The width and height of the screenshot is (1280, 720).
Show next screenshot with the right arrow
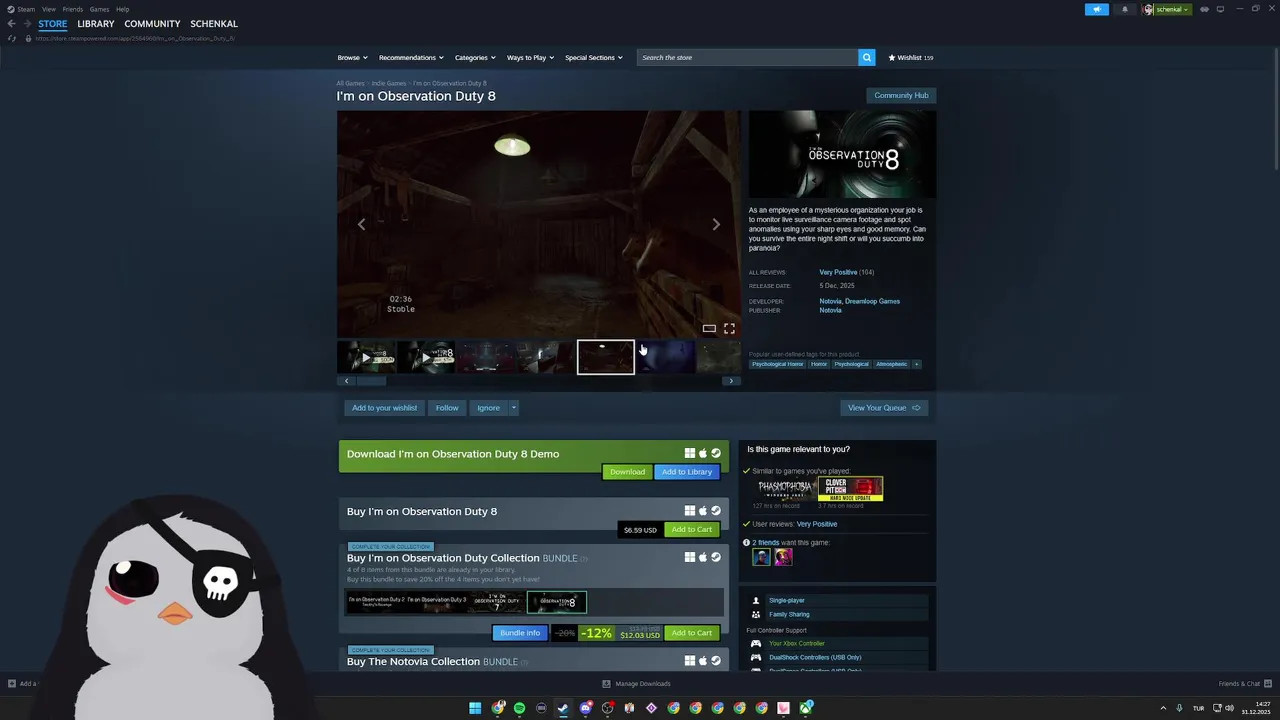click(716, 224)
